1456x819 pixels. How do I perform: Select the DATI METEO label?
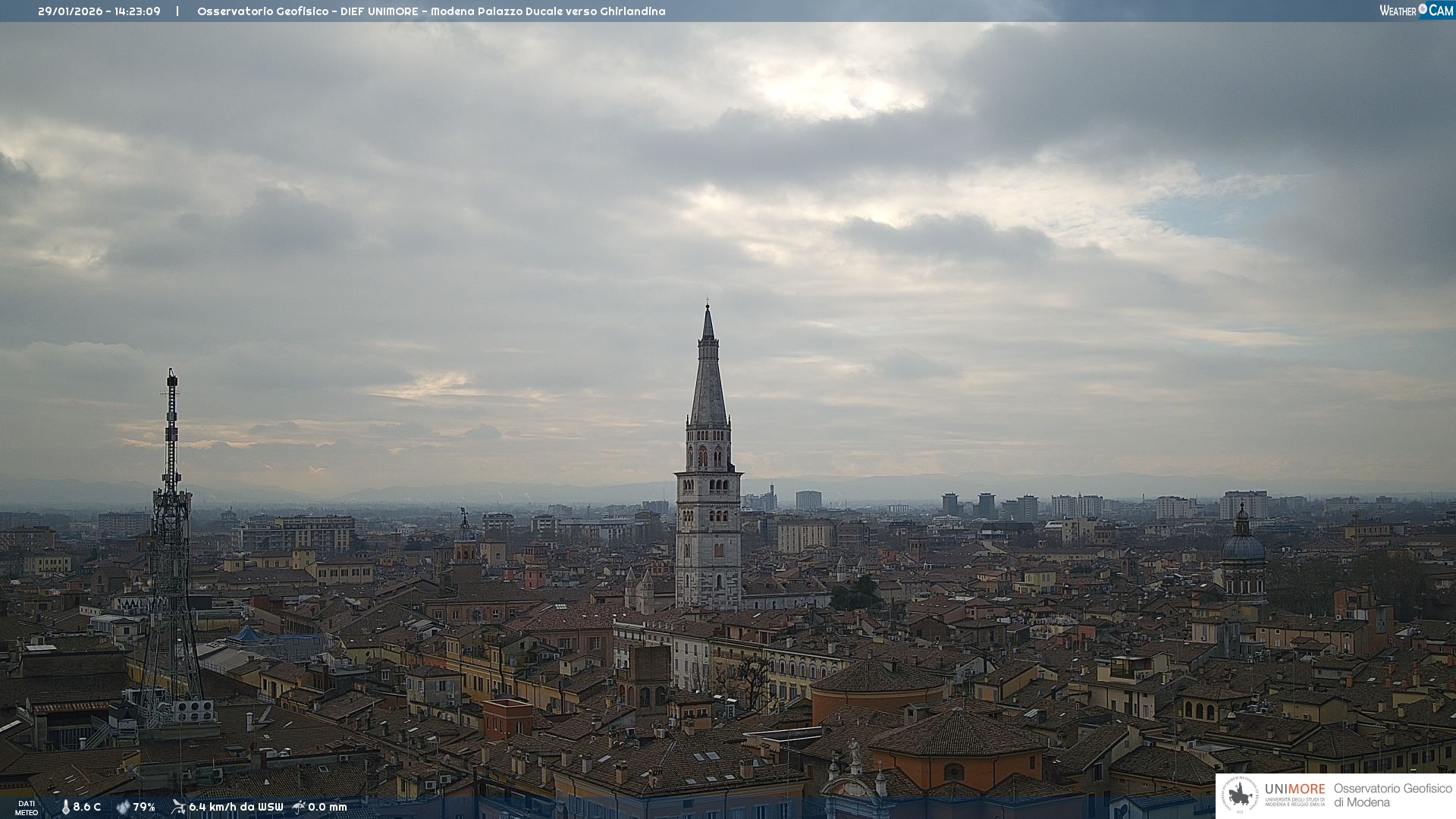(27, 808)
